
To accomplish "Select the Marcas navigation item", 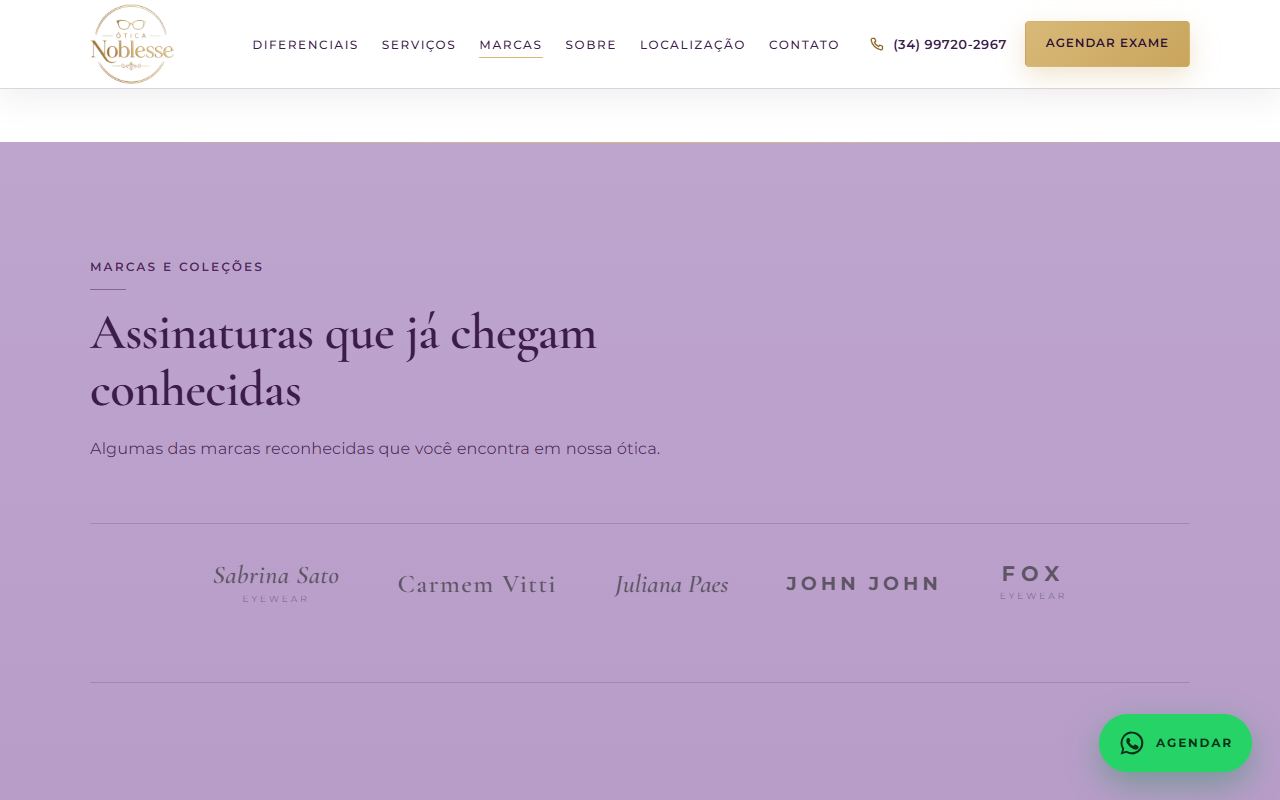I will 511,45.
